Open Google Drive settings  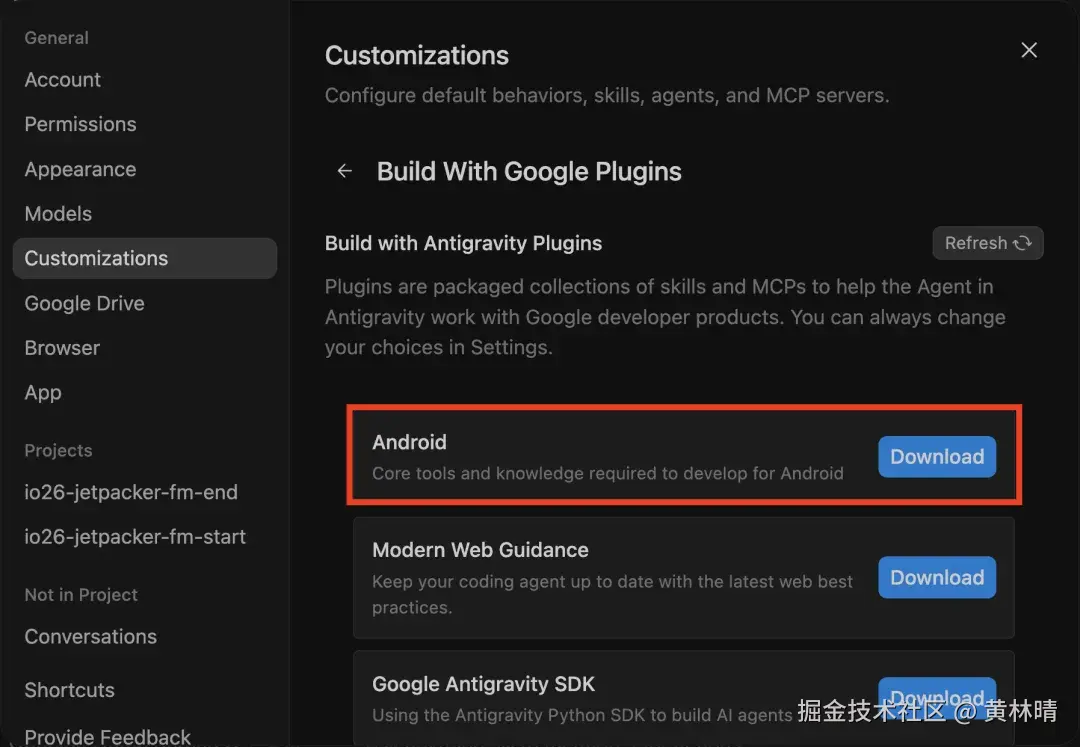pos(85,304)
